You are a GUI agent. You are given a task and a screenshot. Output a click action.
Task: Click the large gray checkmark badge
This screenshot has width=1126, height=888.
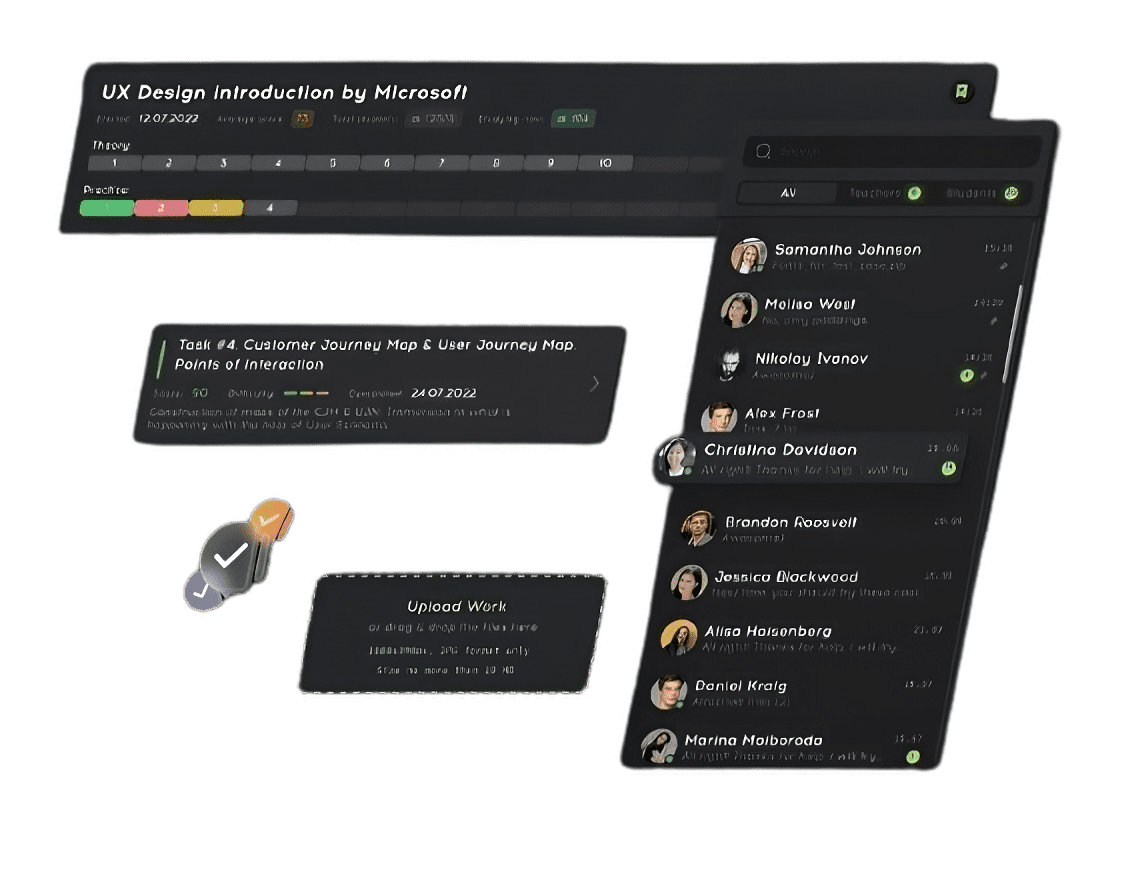click(x=229, y=558)
